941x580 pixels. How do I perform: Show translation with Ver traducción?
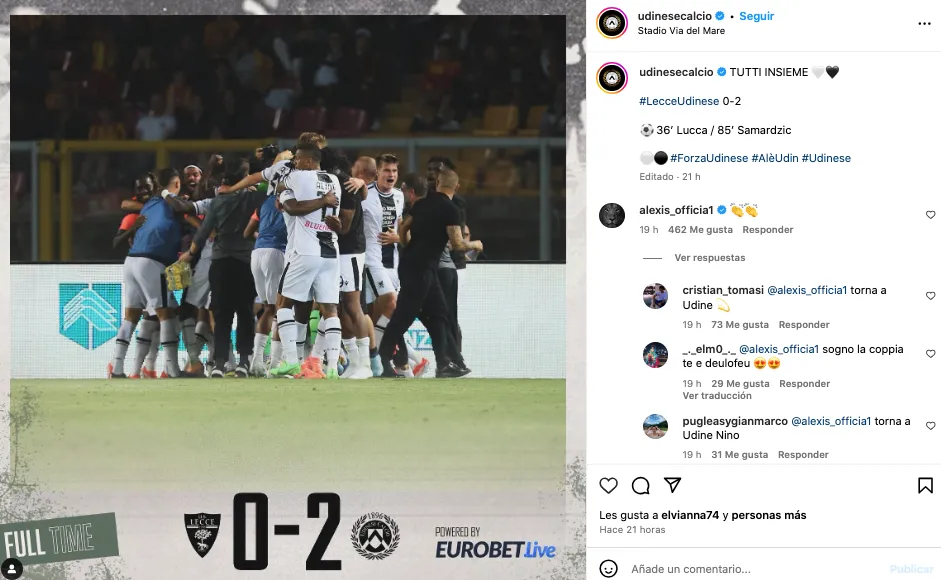pos(717,396)
